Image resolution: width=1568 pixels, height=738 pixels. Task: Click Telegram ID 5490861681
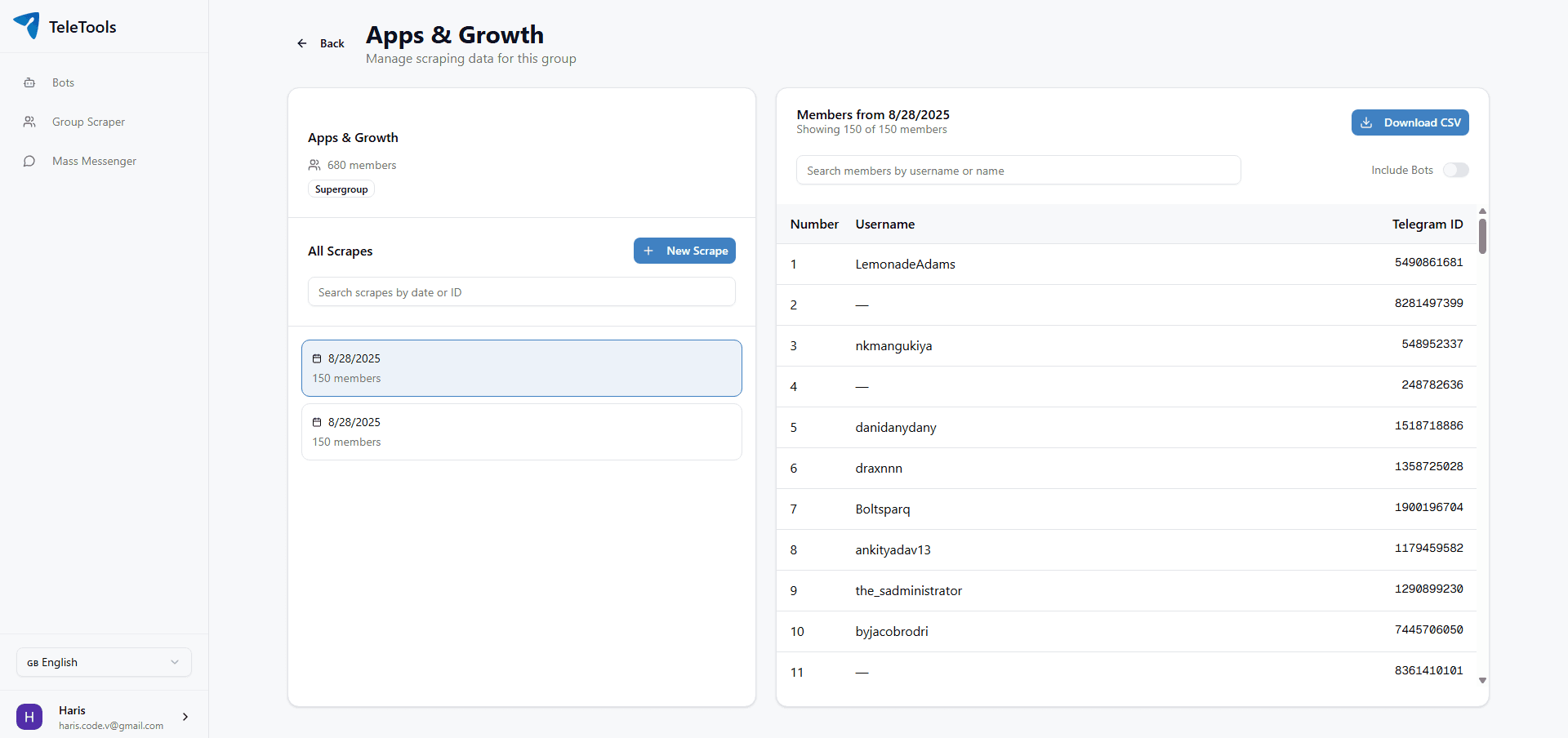pos(1428,262)
